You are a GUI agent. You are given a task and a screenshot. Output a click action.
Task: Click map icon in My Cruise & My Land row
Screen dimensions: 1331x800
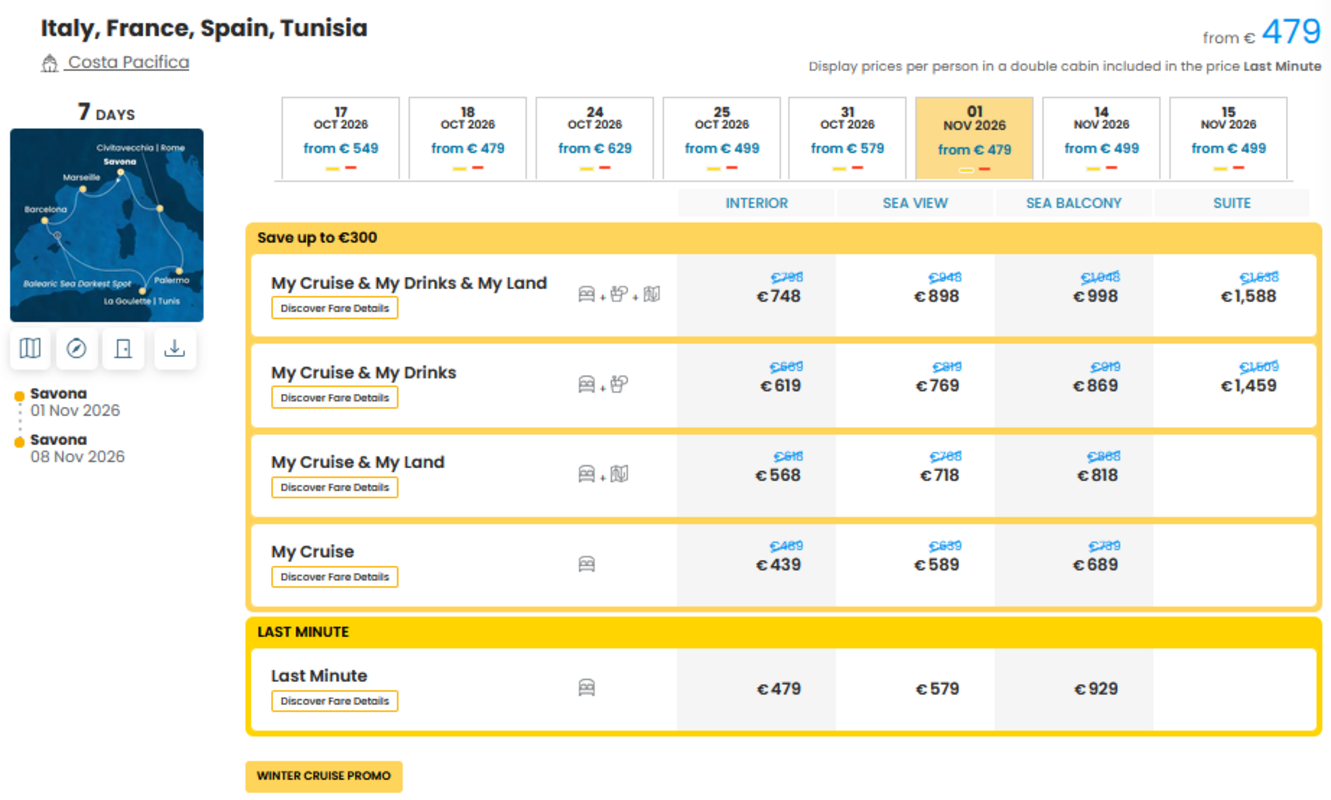tap(620, 474)
